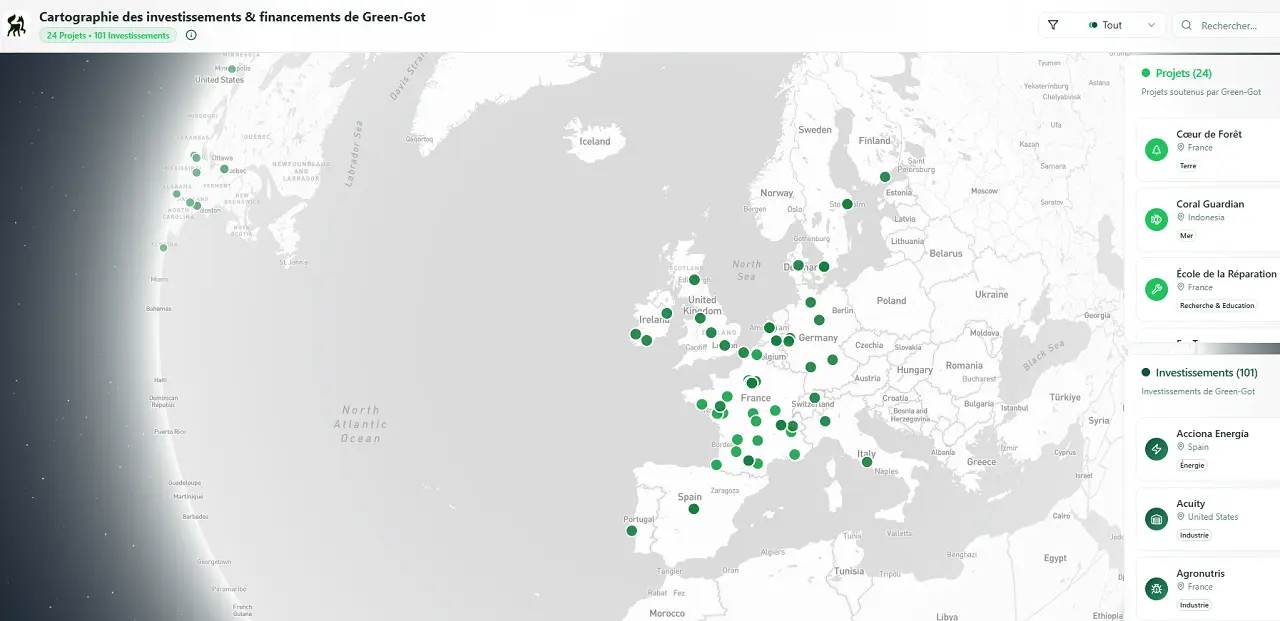Click the map marker on the Florida coast
This screenshot has width=1280, height=621.
(164, 247)
